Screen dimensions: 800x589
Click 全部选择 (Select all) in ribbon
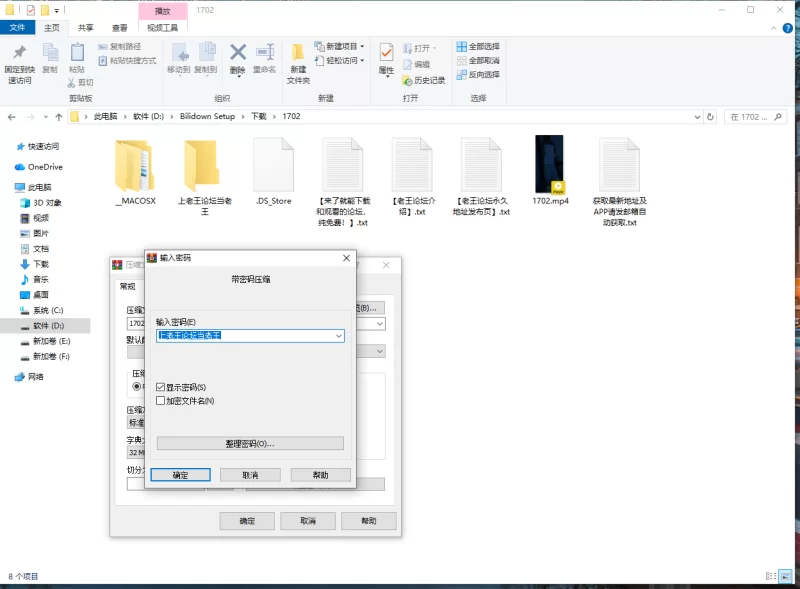click(477, 47)
